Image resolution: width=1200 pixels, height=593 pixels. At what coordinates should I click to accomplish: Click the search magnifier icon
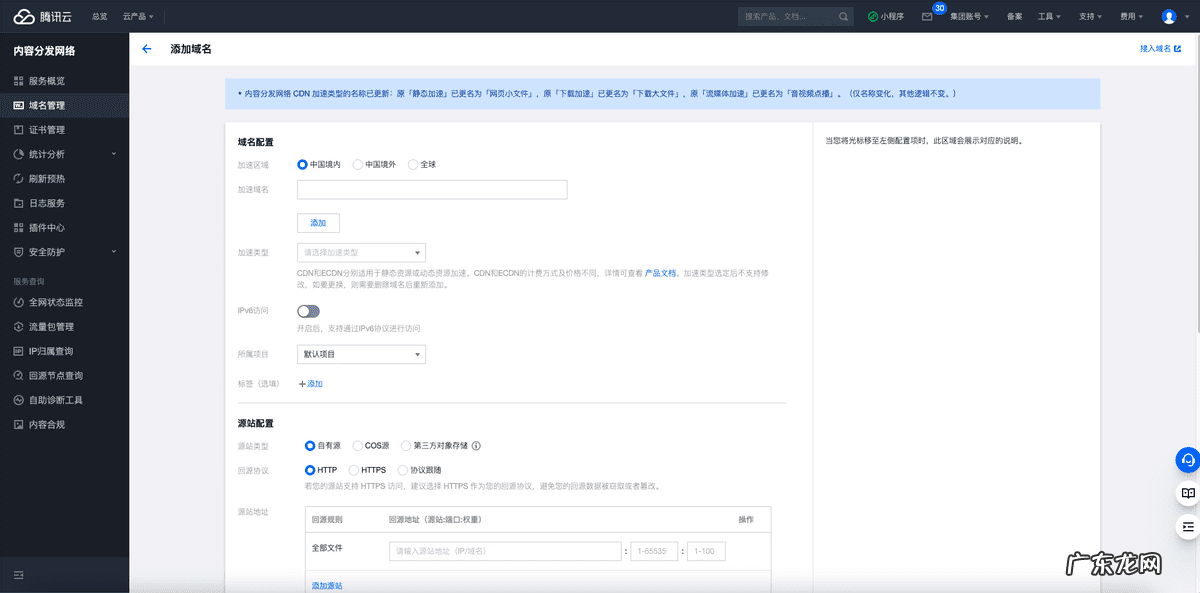pyautogui.click(x=844, y=17)
